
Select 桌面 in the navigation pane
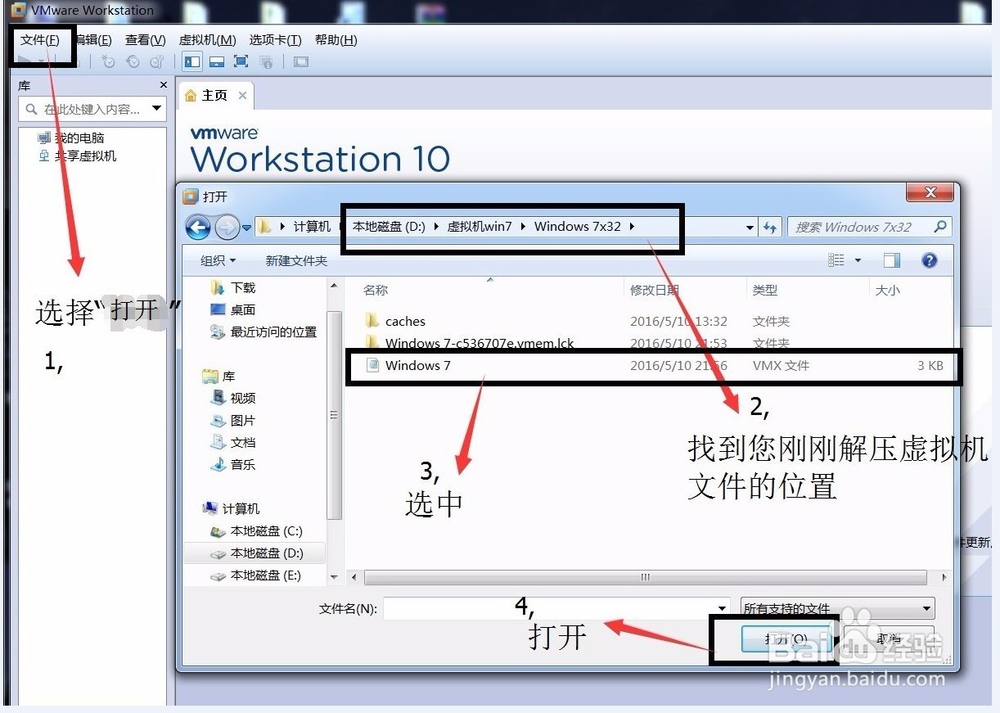(233, 310)
